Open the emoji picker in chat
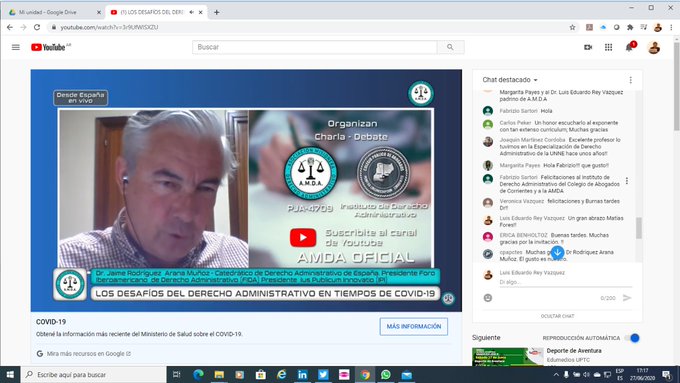 click(488, 298)
